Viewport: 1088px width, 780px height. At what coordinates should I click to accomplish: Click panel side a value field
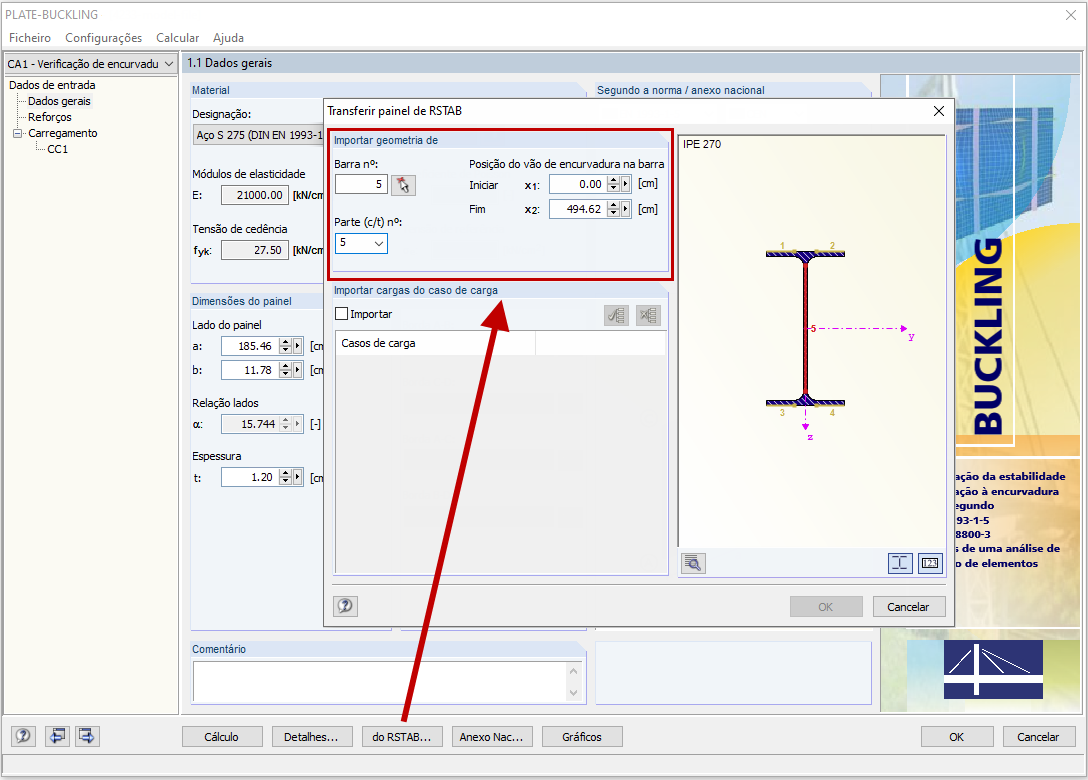pyautogui.click(x=250, y=346)
